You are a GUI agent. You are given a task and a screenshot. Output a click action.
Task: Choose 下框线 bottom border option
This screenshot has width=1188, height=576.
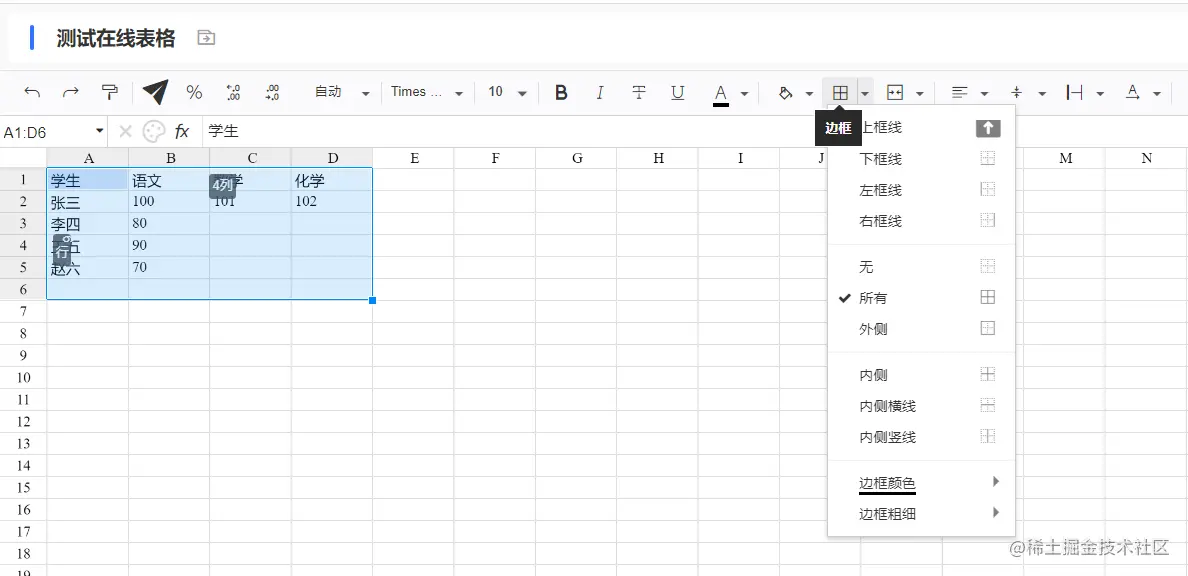[921, 159]
